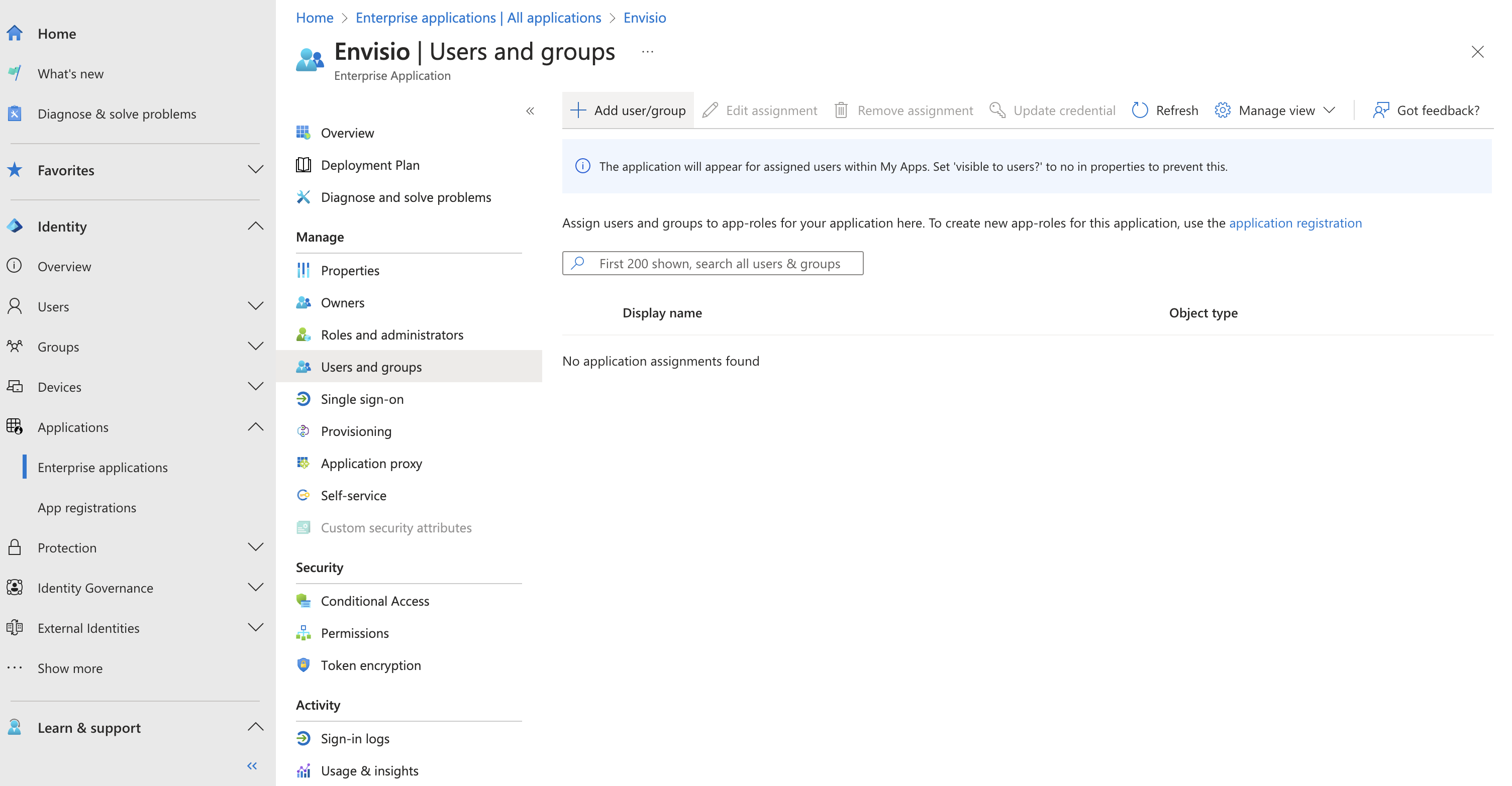Image resolution: width=1512 pixels, height=786 pixels.
Task: Click the Roles and administrators icon
Action: (x=304, y=334)
